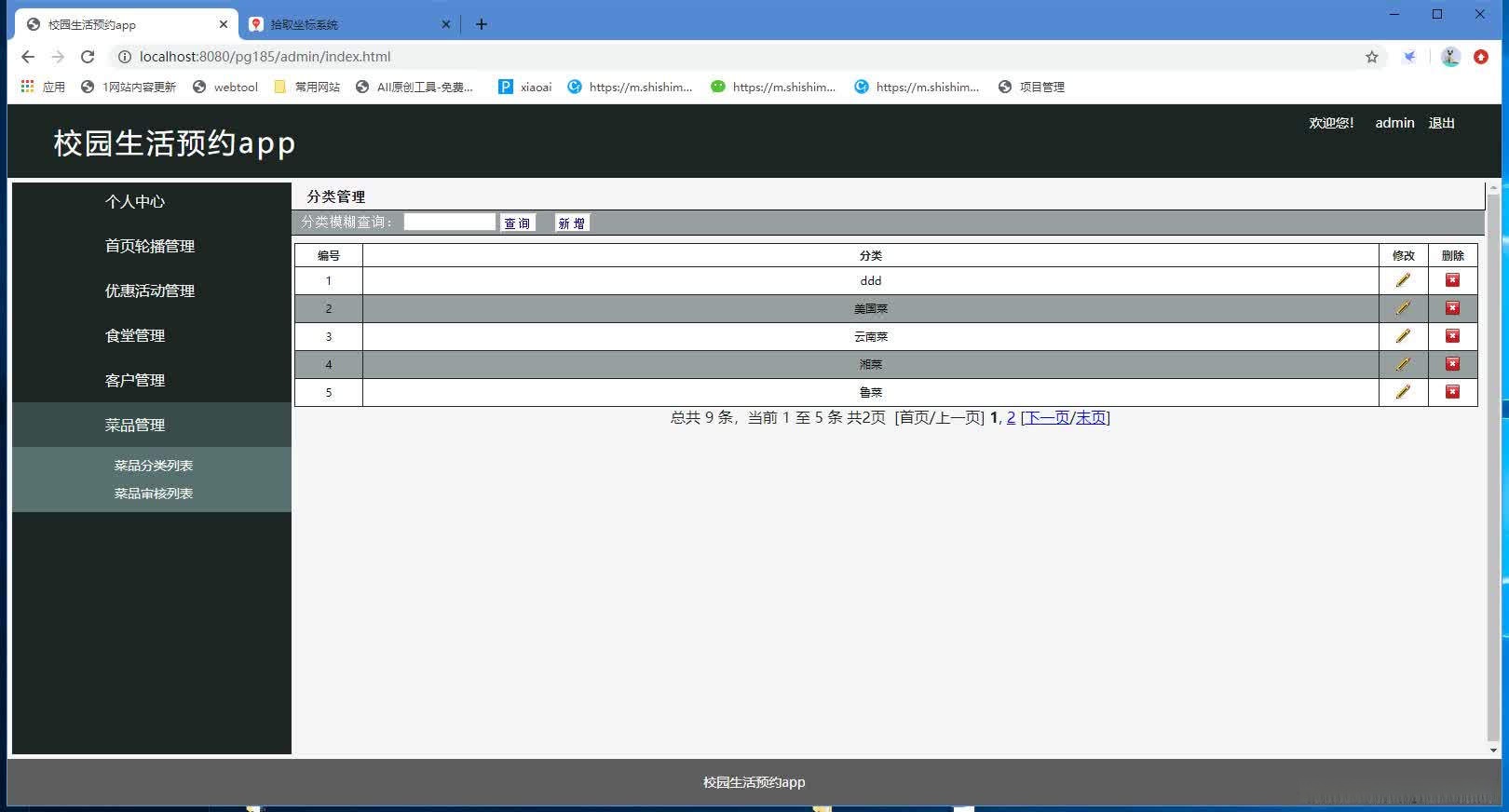Click the 下一页 next page link
This screenshot has height=812, width=1509.
click(x=1047, y=417)
